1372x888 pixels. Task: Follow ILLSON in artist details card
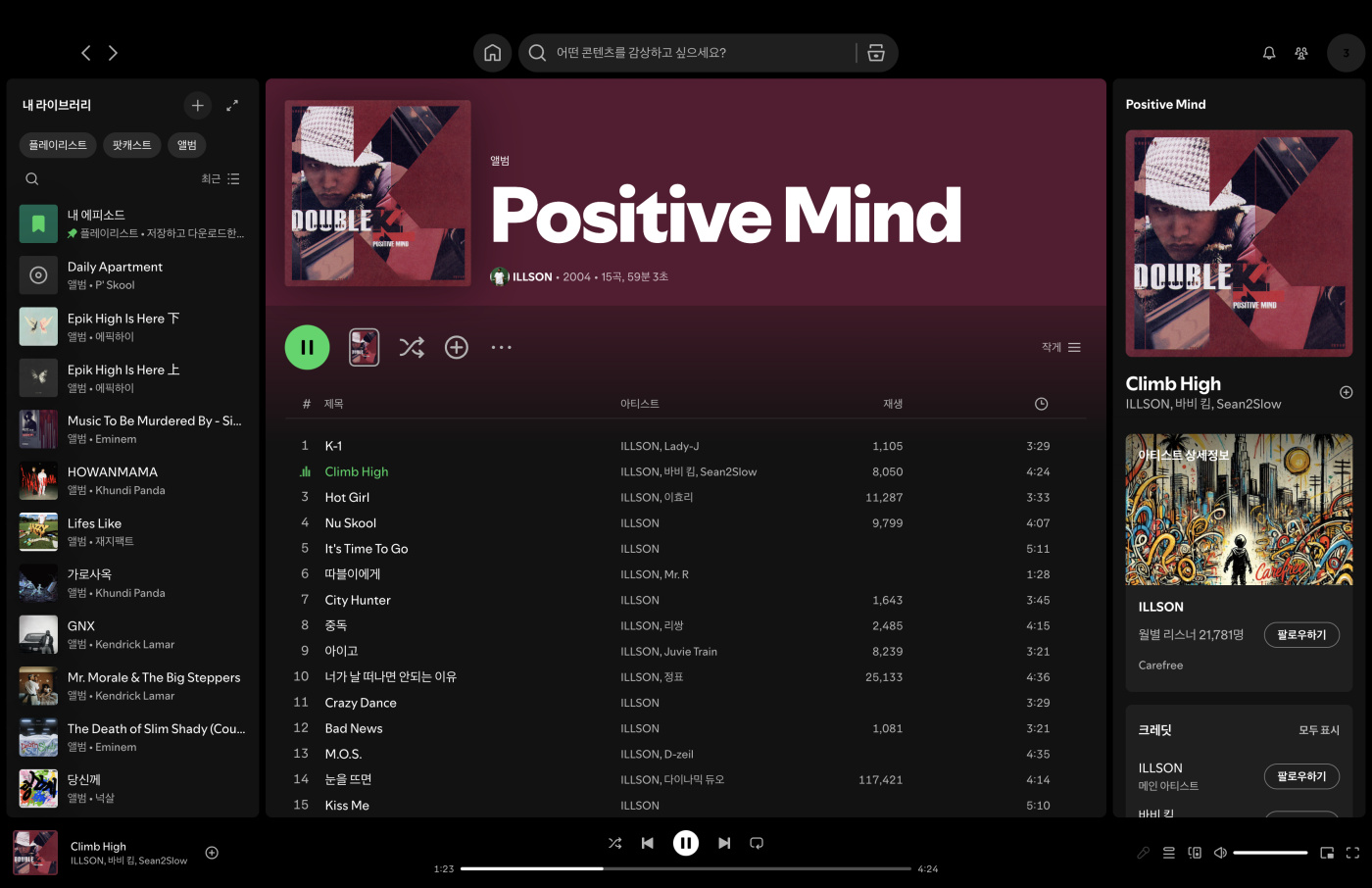1301,635
